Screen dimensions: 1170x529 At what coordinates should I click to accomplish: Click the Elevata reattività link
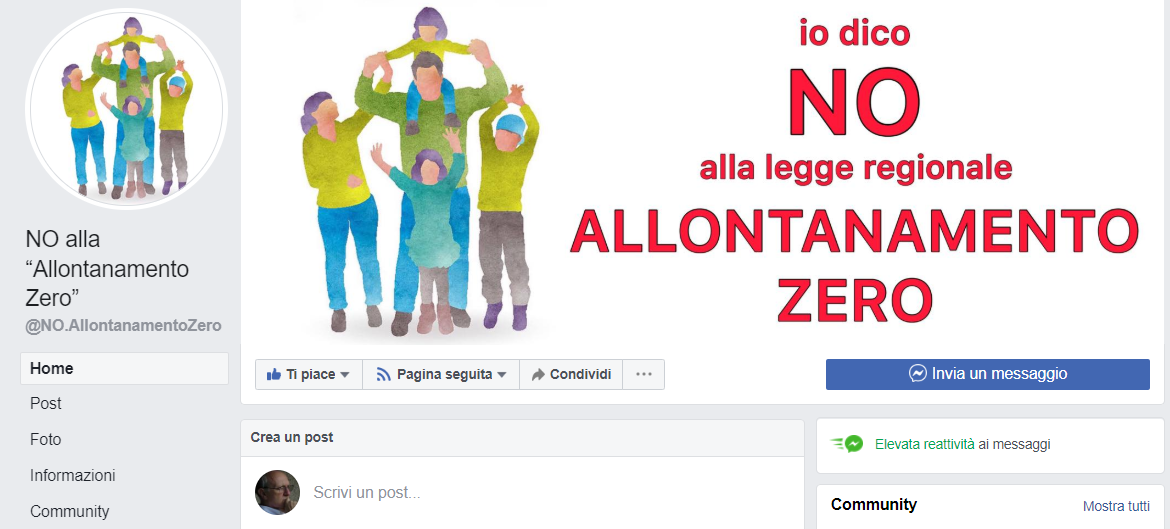pos(925,444)
